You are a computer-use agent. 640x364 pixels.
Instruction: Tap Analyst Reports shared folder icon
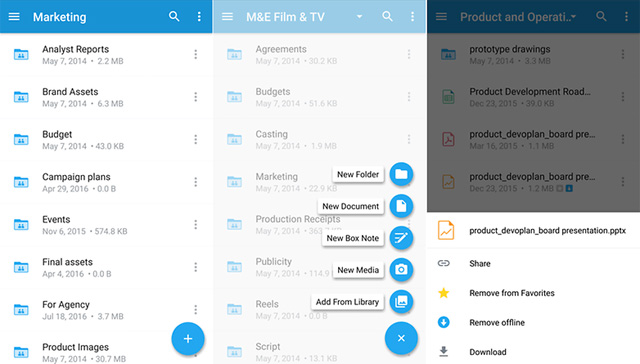(x=21, y=54)
